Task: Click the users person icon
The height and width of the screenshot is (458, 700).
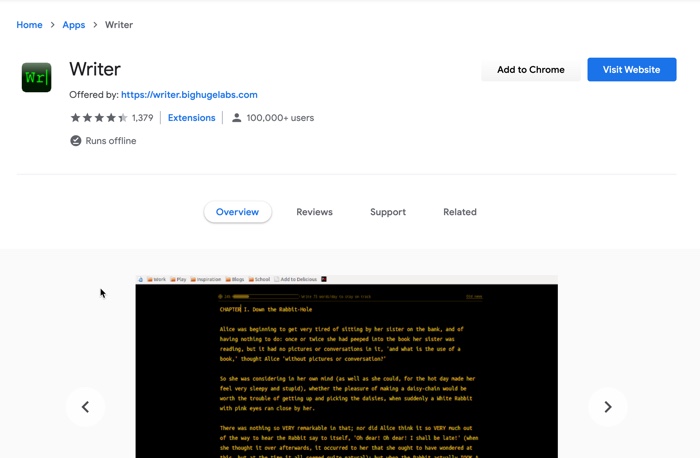Action: [x=237, y=118]
